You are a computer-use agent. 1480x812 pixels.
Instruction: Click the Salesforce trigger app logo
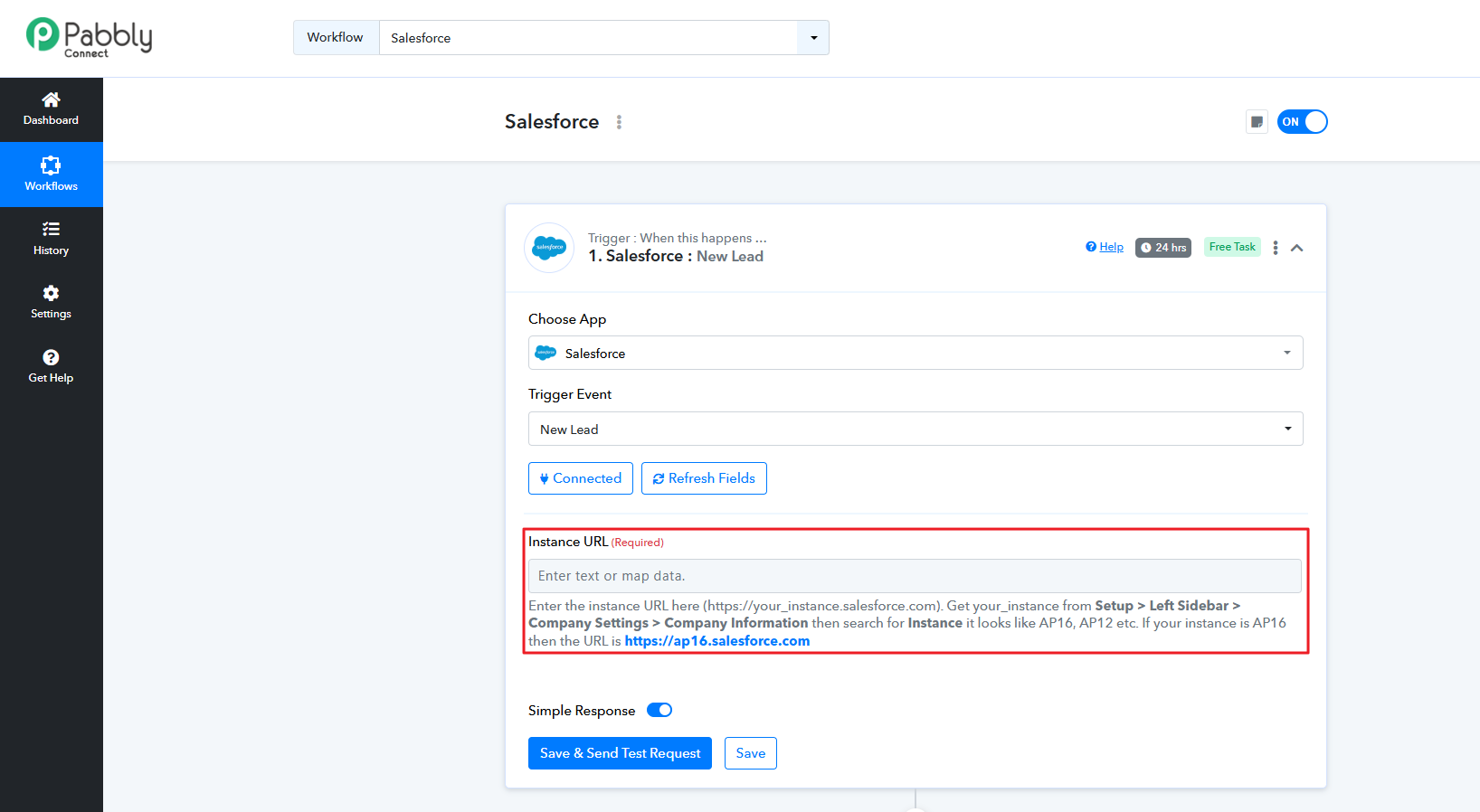pyautogui.click(x=549, y=248)
